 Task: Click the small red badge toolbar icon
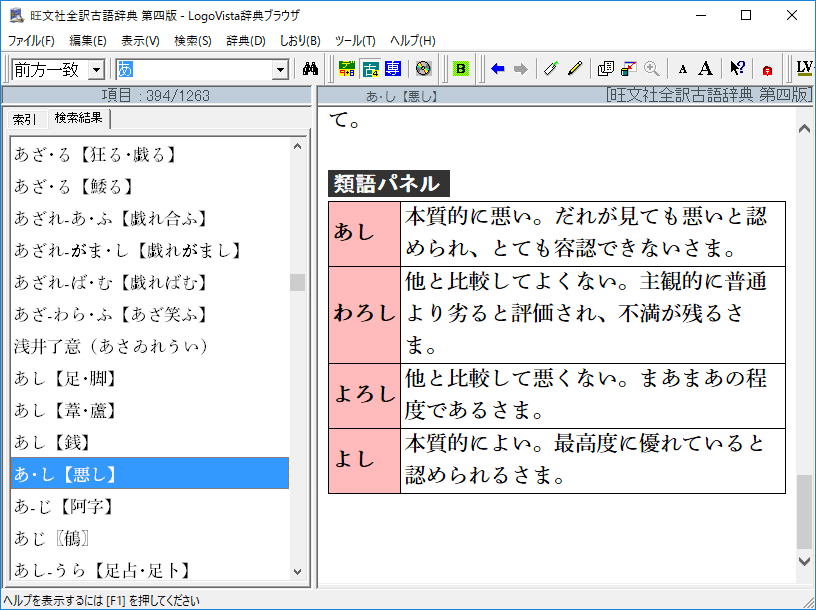(767, 70)
